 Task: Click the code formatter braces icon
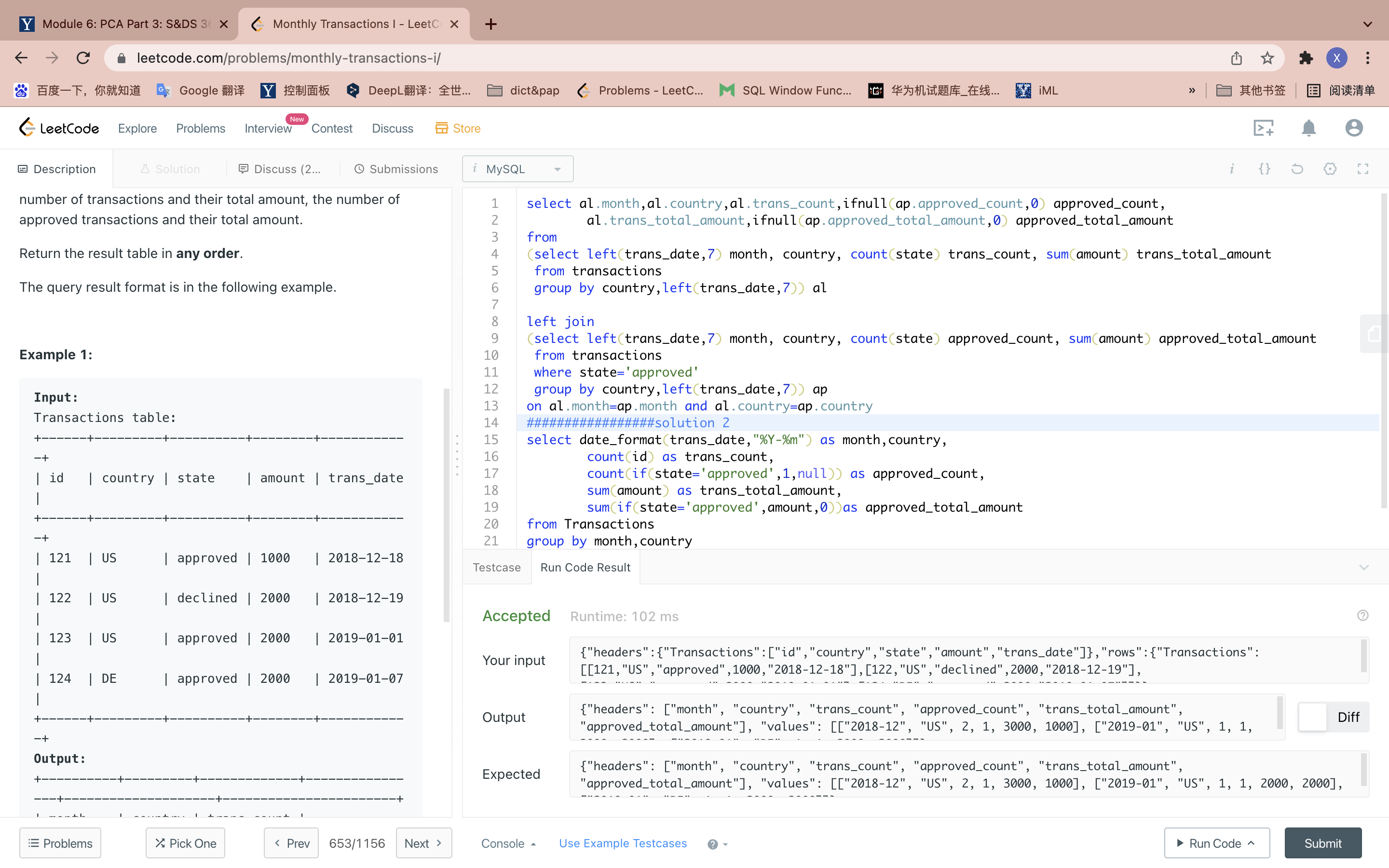(x=1264, y=169)
